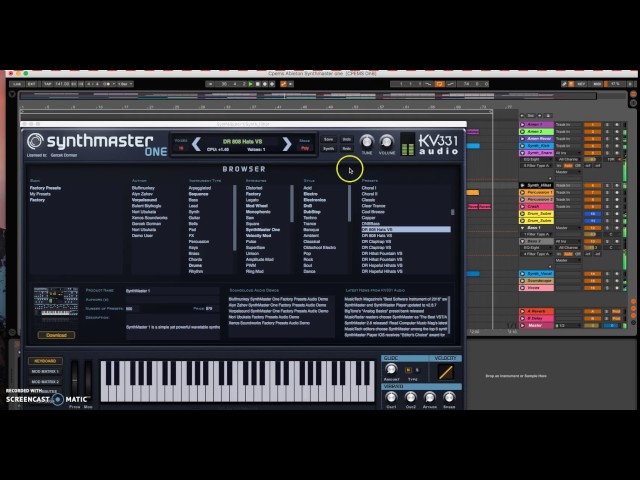Click the Velocity curve display
The width and height of the screenshot is (640, 480).
click(445, 372)
